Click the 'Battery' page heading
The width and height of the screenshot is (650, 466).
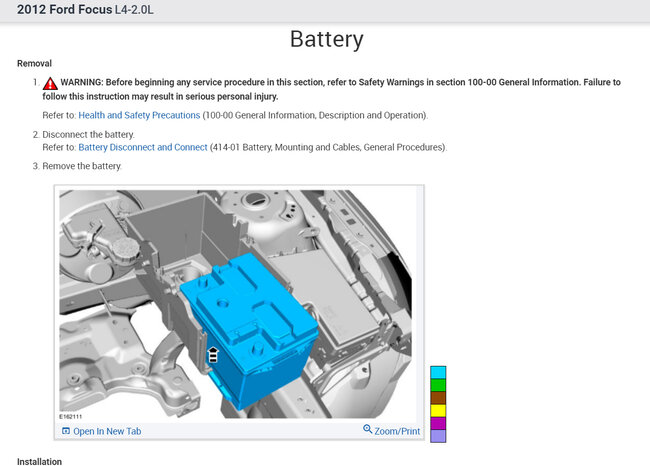(327, 40)
